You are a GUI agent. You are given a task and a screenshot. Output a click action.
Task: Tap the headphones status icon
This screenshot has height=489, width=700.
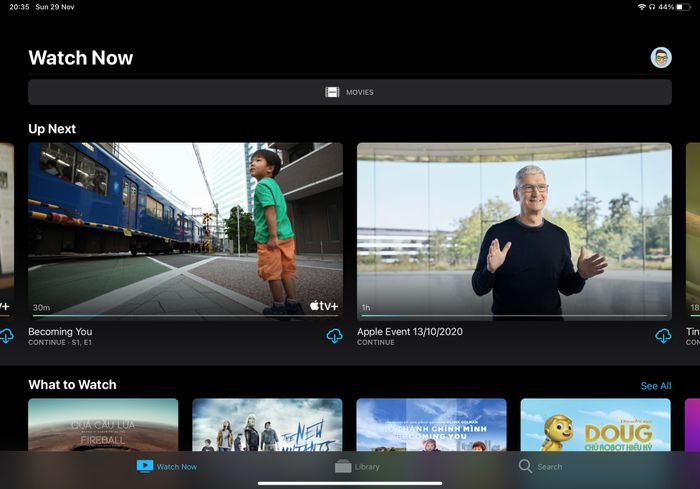652,7
